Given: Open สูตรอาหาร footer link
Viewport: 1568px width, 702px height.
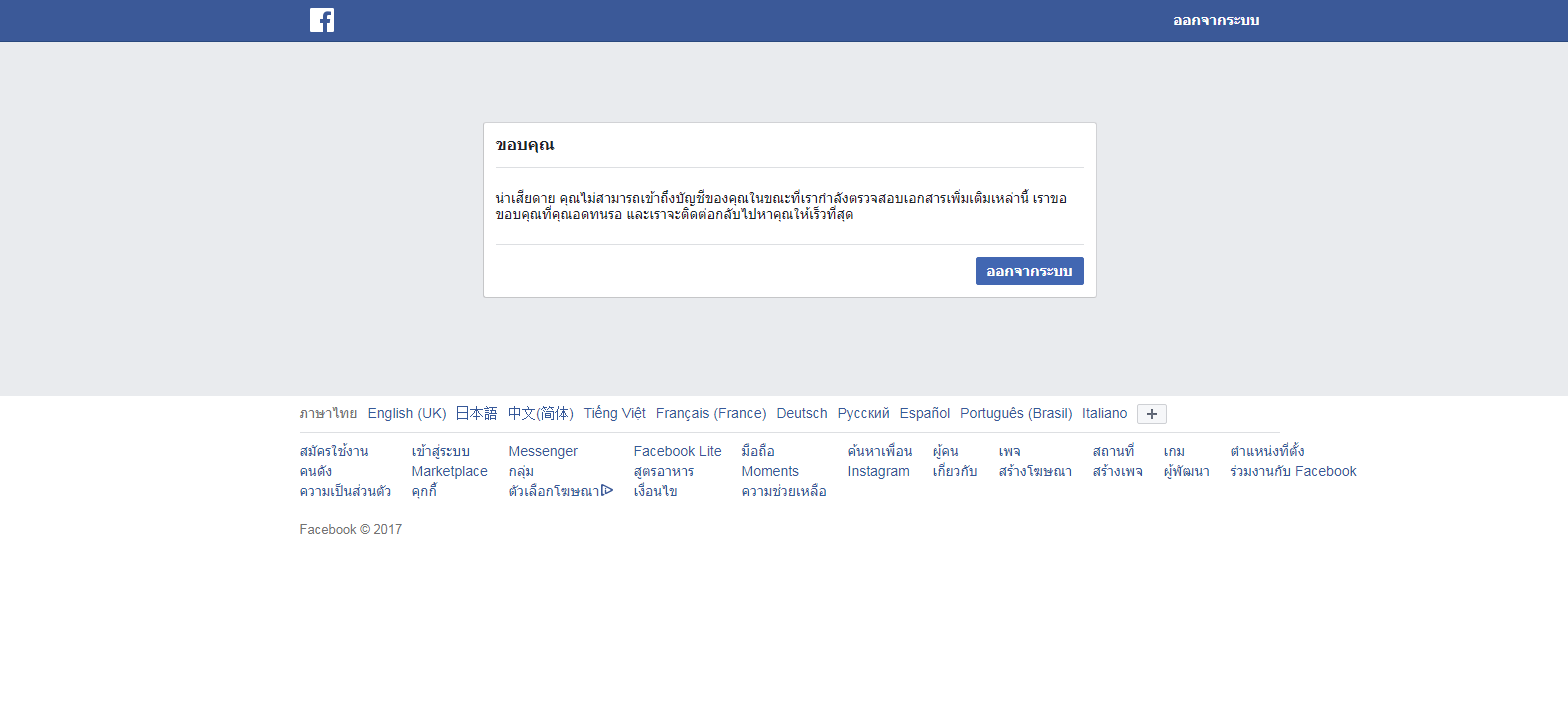Looking at the screenshot, I should point(664,471).
